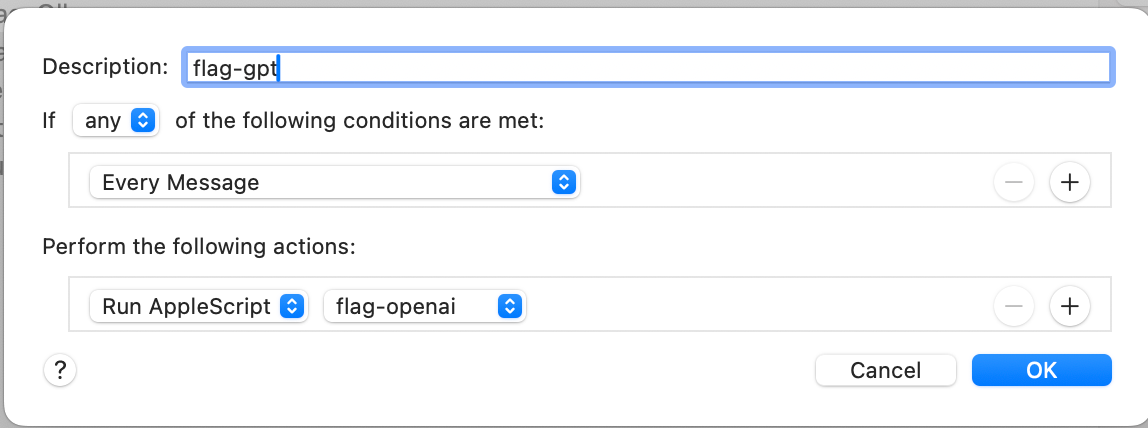Viewport: 1148px width, 428px height.
Task: Open help with the question mark button
Action: [60, 370]
